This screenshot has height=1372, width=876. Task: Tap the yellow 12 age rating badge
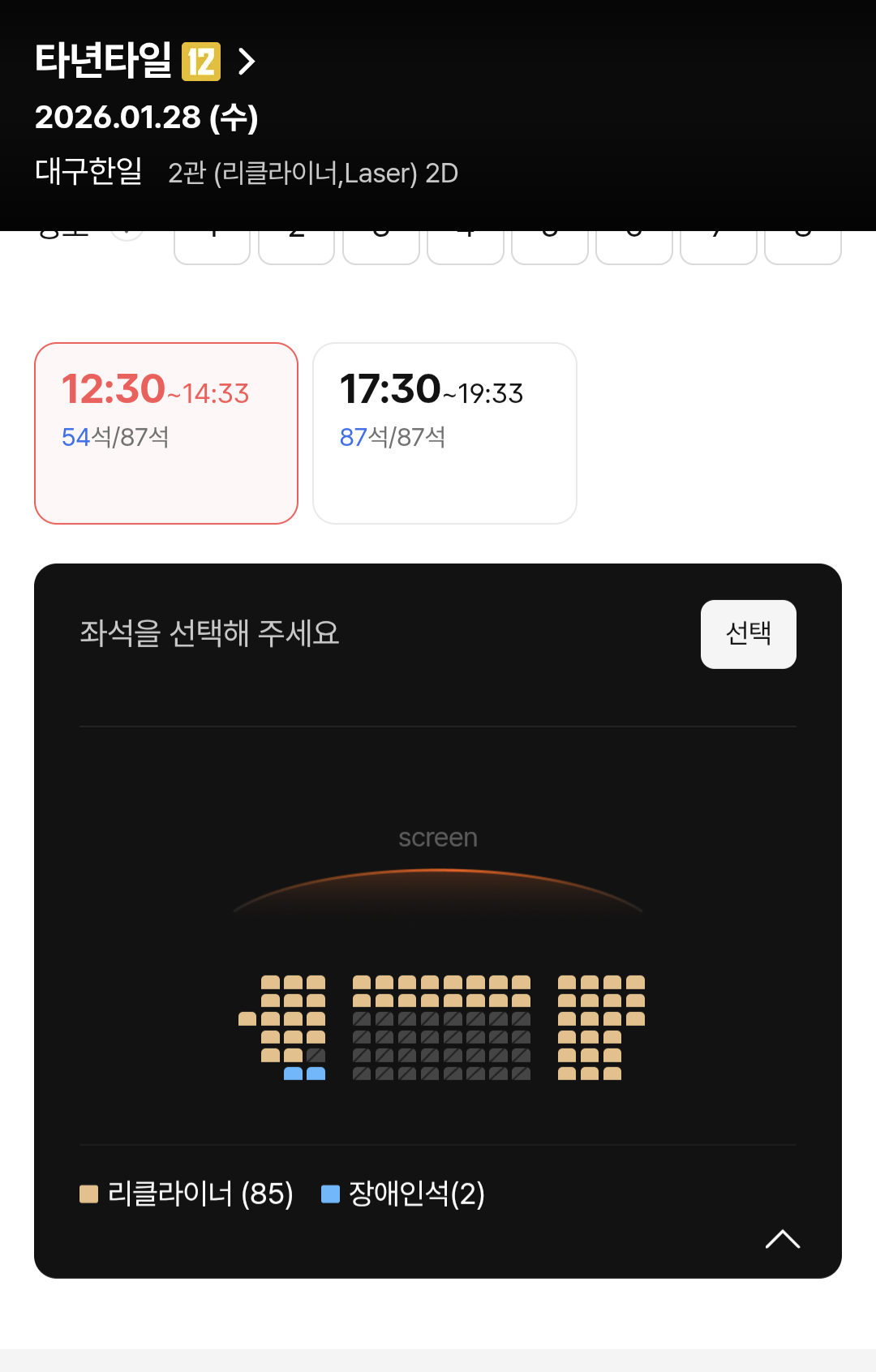click(201, 62)
